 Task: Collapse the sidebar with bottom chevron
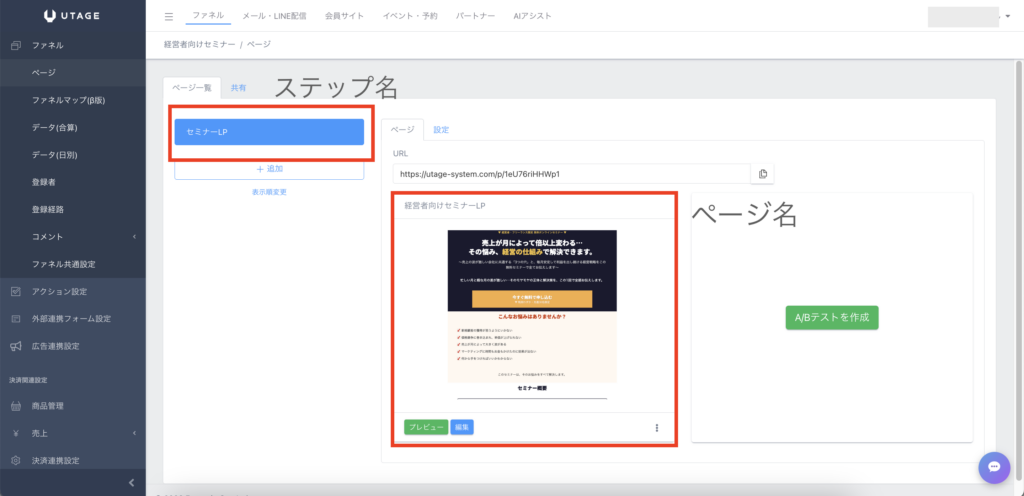click(131, 483)
